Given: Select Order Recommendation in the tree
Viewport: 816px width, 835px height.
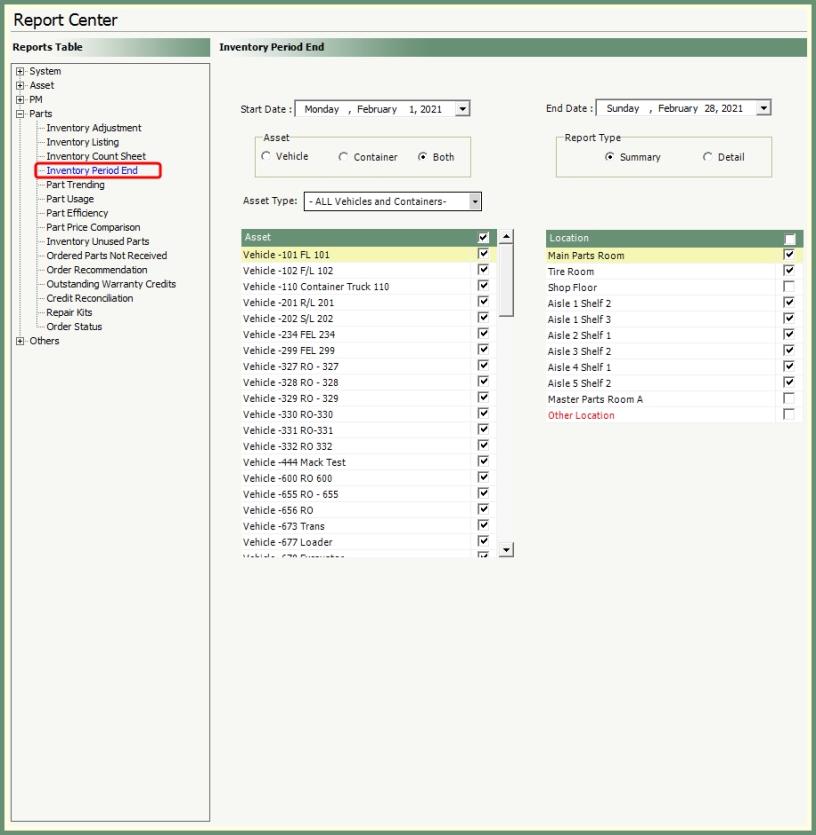Looking at the screenshot, I should coord(96,270).
